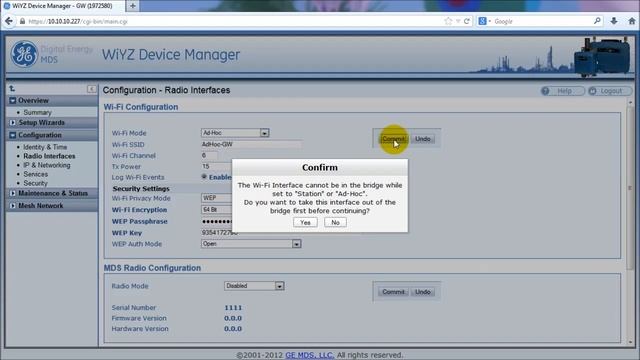This screenshot has width=640, height=360.
Task: Open the Services settings
Action: (36, 174)
